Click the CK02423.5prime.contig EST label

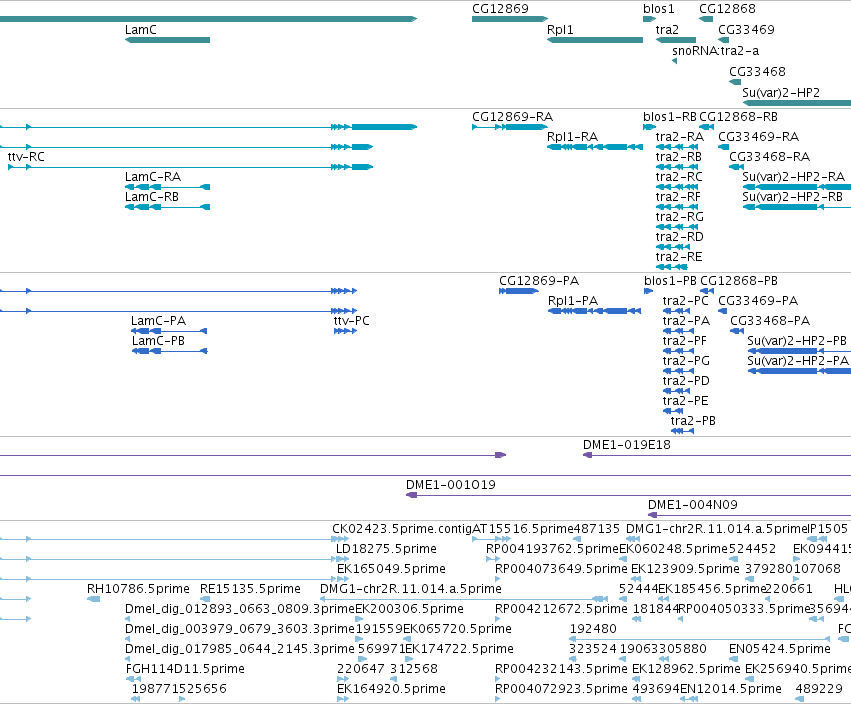(402, 529)
